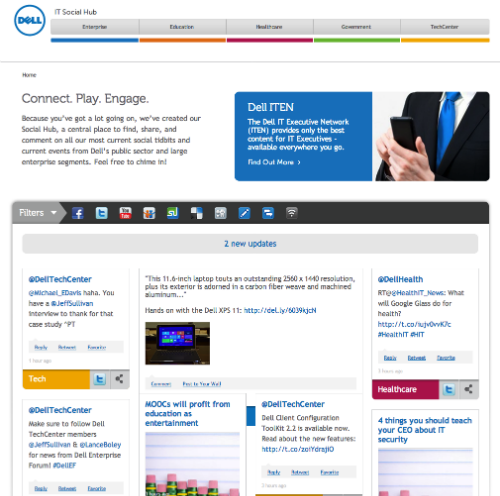The height and width of the screenshot is (496, 500).
Task: Open the Dell XPS 11 laptop thumbnail
Action: click(177, 343)
